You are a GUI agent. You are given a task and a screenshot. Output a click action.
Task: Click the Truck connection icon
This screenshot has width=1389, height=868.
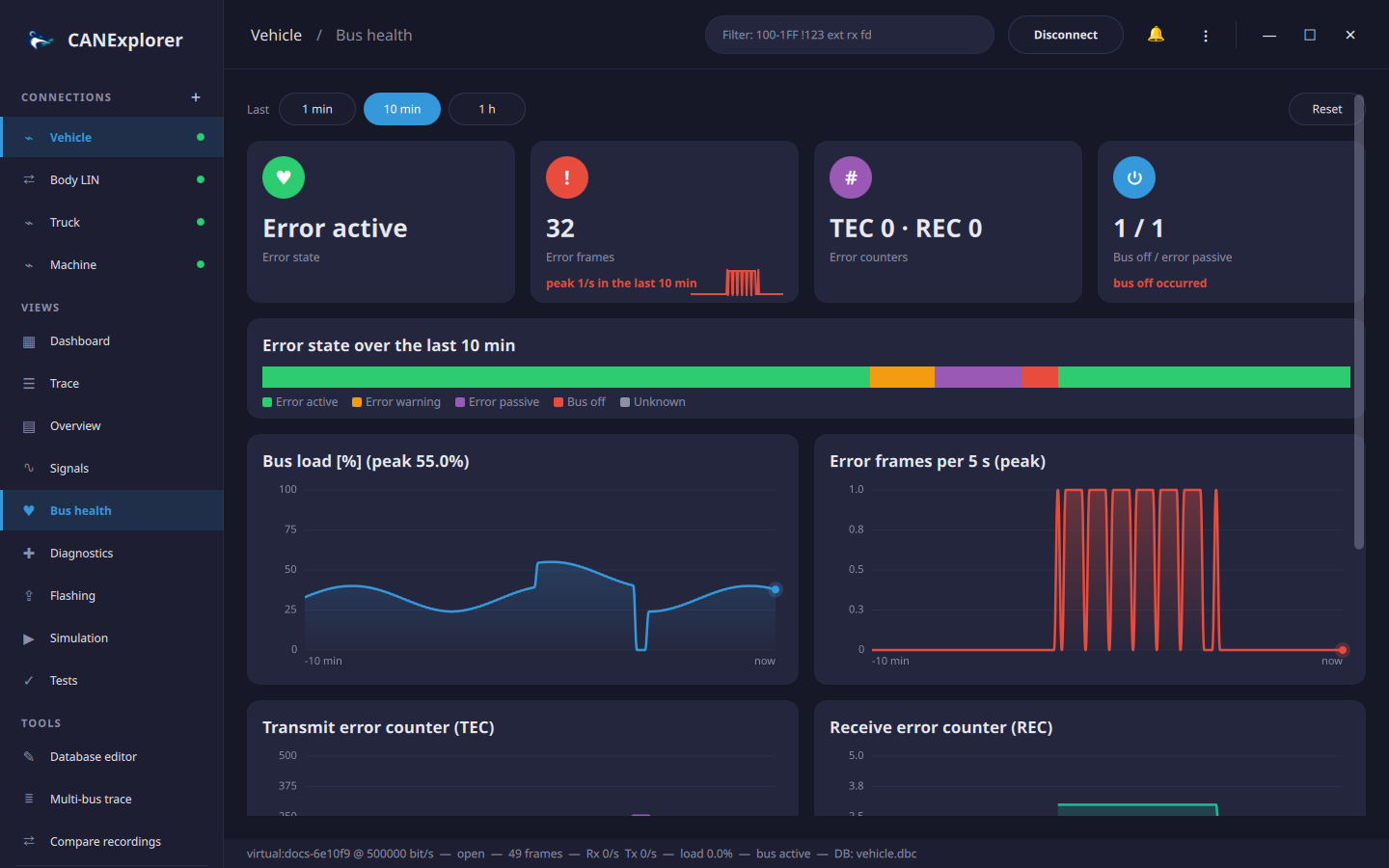[29, 223]
